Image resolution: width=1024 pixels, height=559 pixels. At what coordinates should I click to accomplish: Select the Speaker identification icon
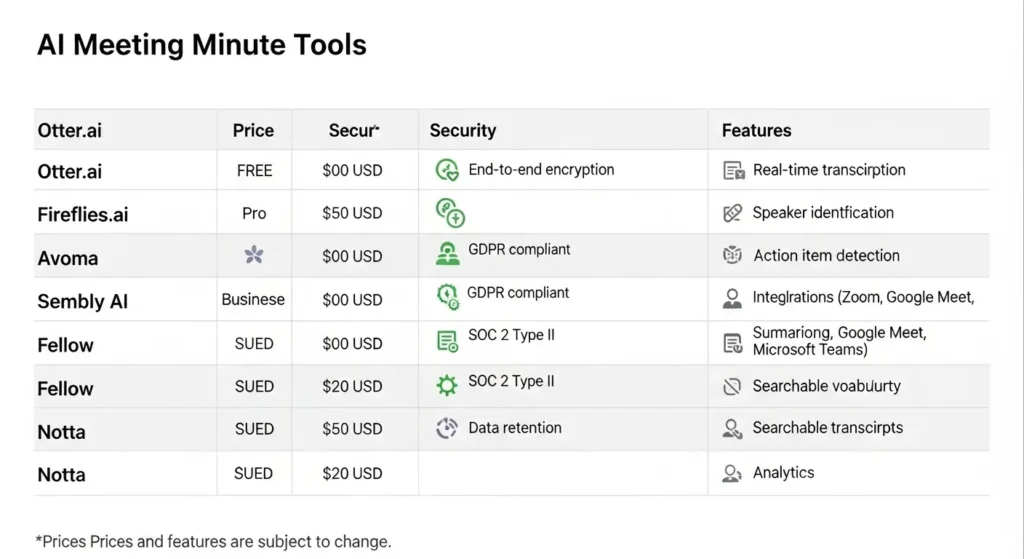(x=733, y=213)
